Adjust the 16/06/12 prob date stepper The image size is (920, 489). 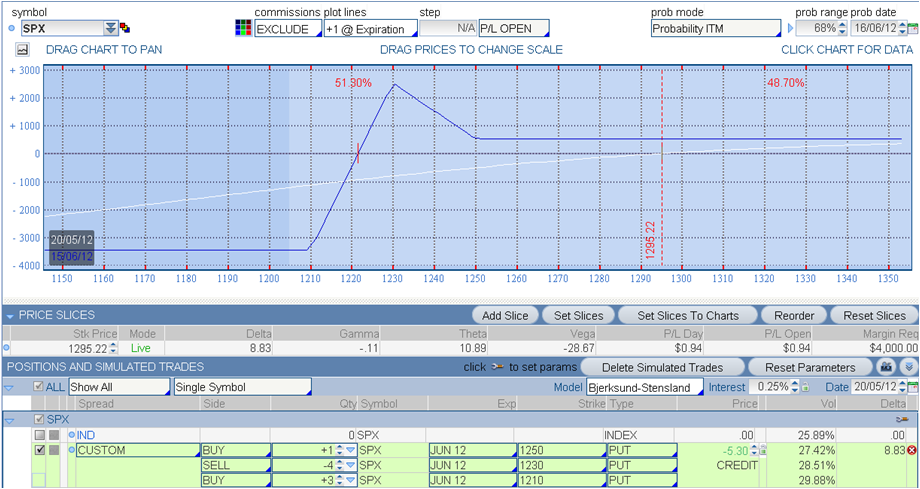[x=903, y=28]
